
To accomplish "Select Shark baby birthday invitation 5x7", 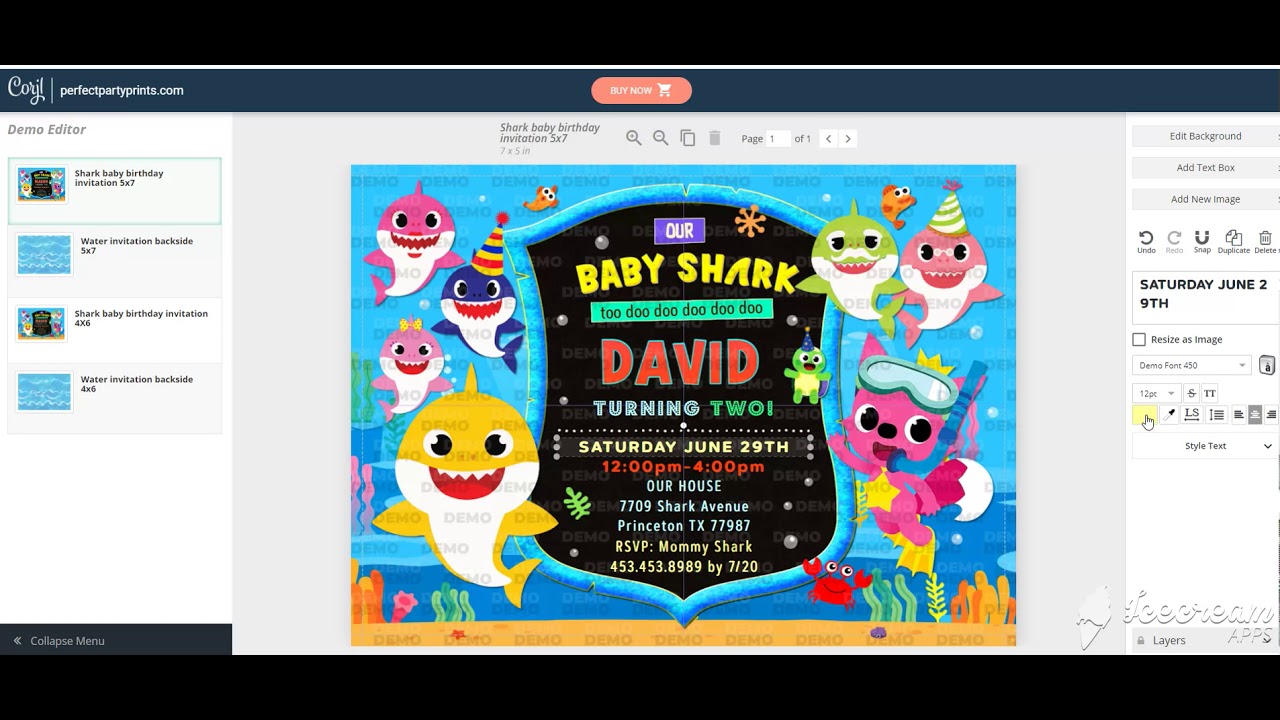I will tap(114, 190).
